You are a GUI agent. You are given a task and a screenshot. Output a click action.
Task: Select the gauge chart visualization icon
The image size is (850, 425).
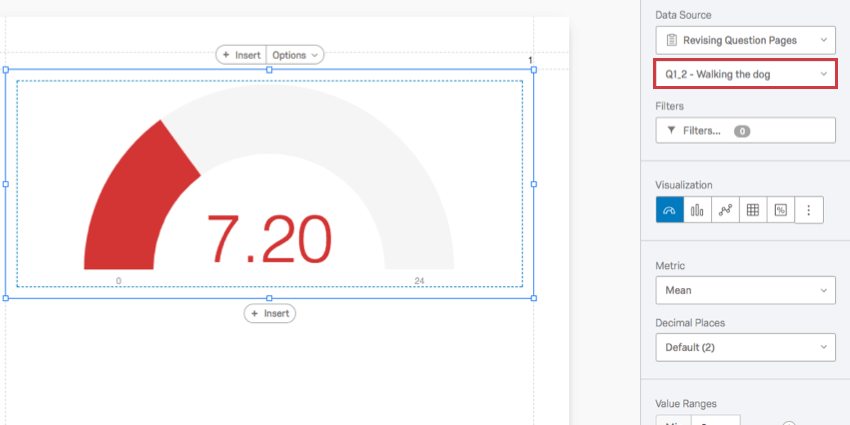pyautogui.click(x=669, y=210)
